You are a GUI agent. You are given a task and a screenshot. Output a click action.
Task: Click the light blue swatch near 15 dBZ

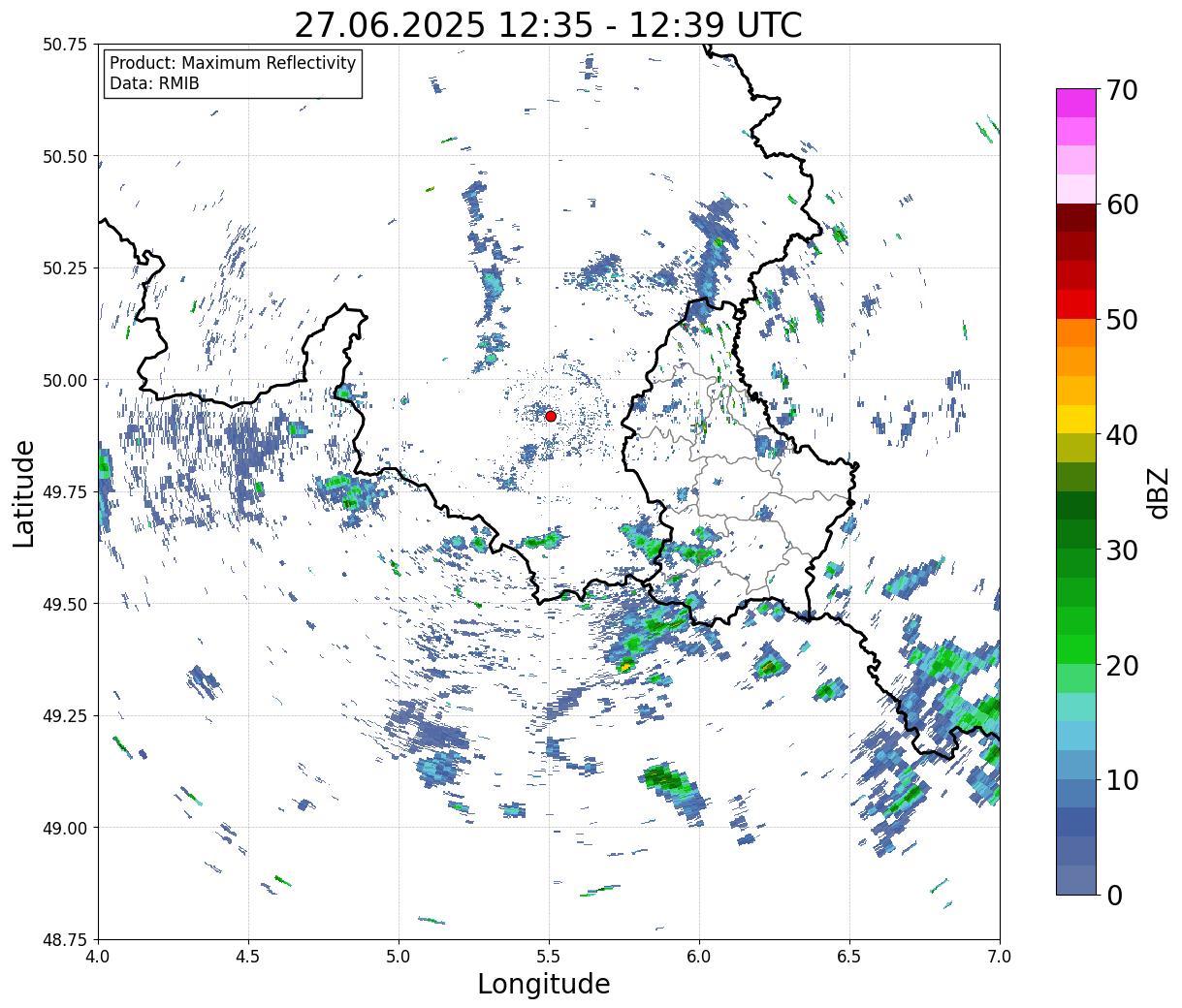[x=1076, y=736]
